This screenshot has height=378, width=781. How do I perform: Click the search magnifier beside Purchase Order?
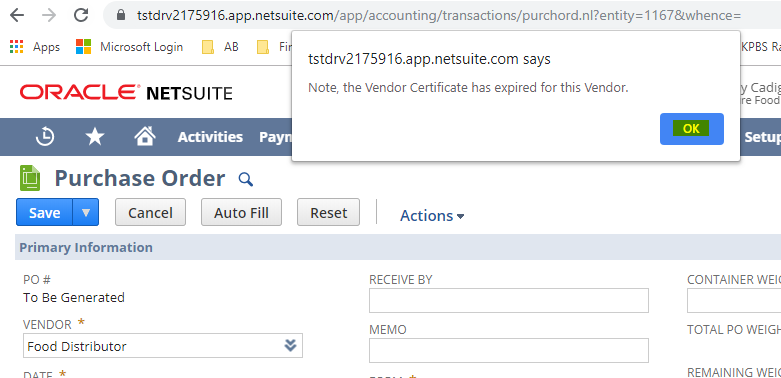(x=246, y=179)
